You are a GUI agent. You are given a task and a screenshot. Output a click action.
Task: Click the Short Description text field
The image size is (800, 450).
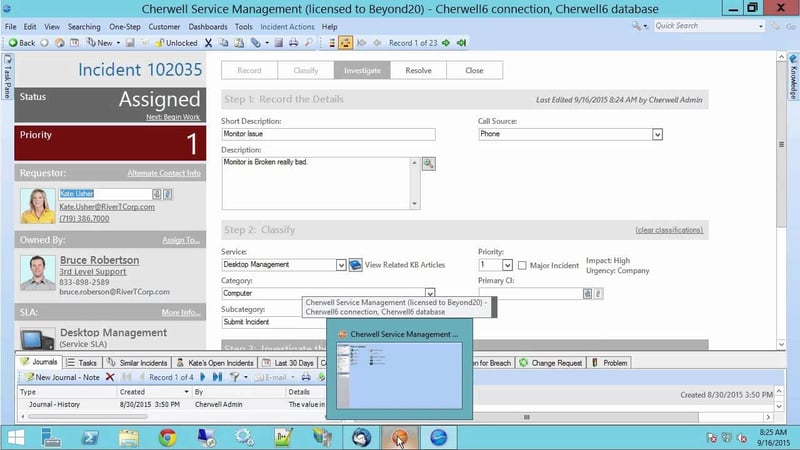tap(315, 134)
